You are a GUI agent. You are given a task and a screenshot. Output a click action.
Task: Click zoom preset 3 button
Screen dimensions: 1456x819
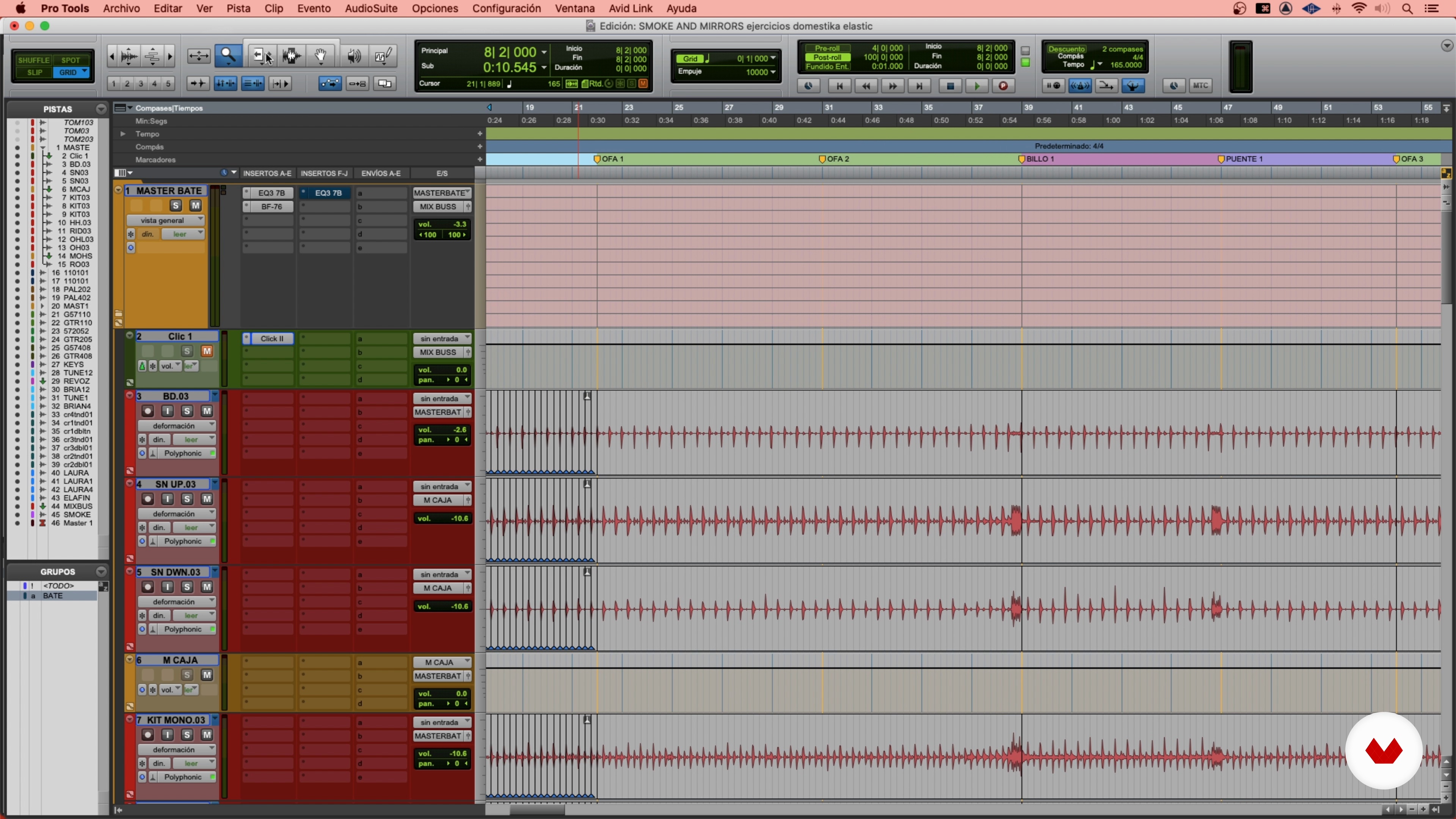point(141,84)
